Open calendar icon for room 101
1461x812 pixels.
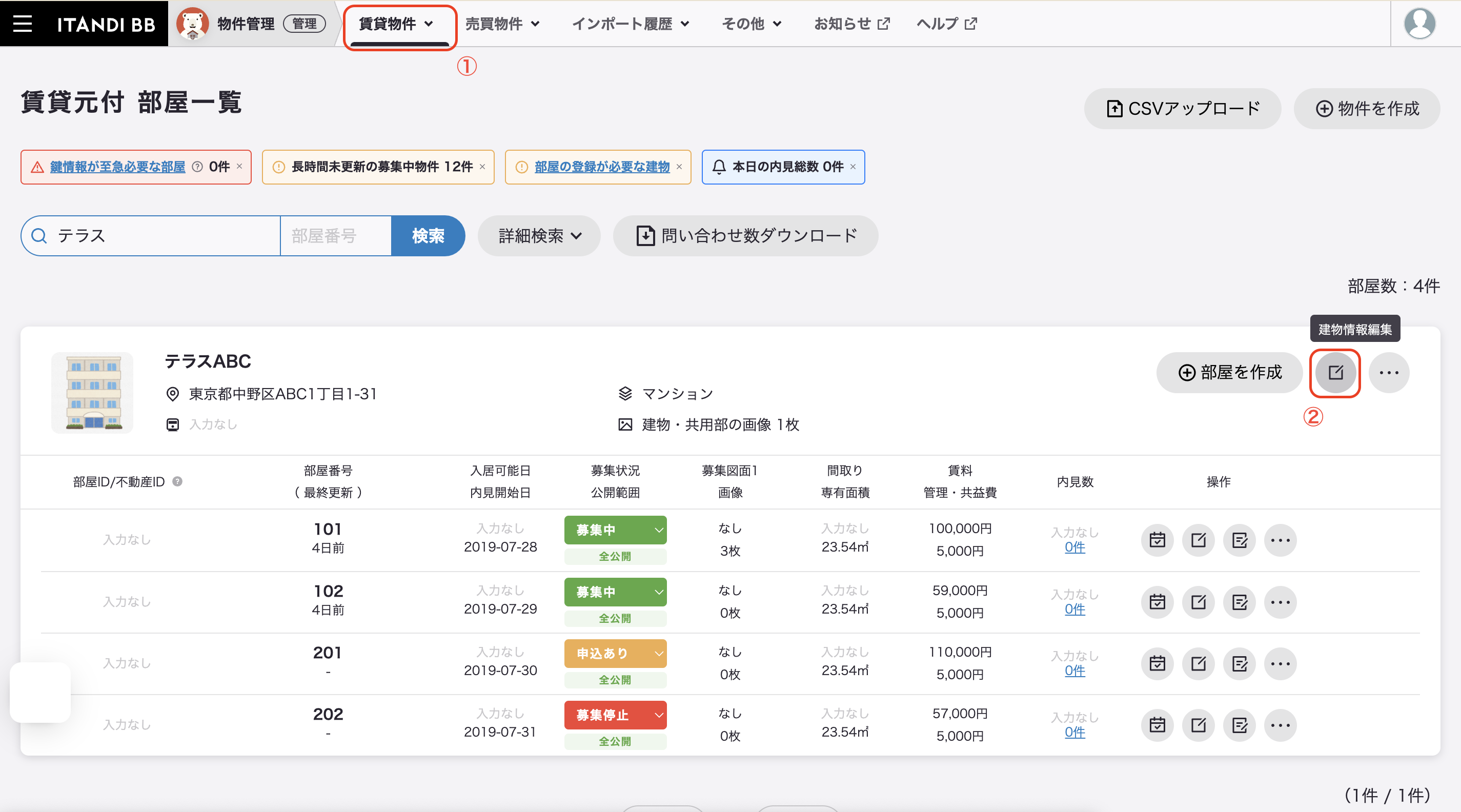(1157, 540)
